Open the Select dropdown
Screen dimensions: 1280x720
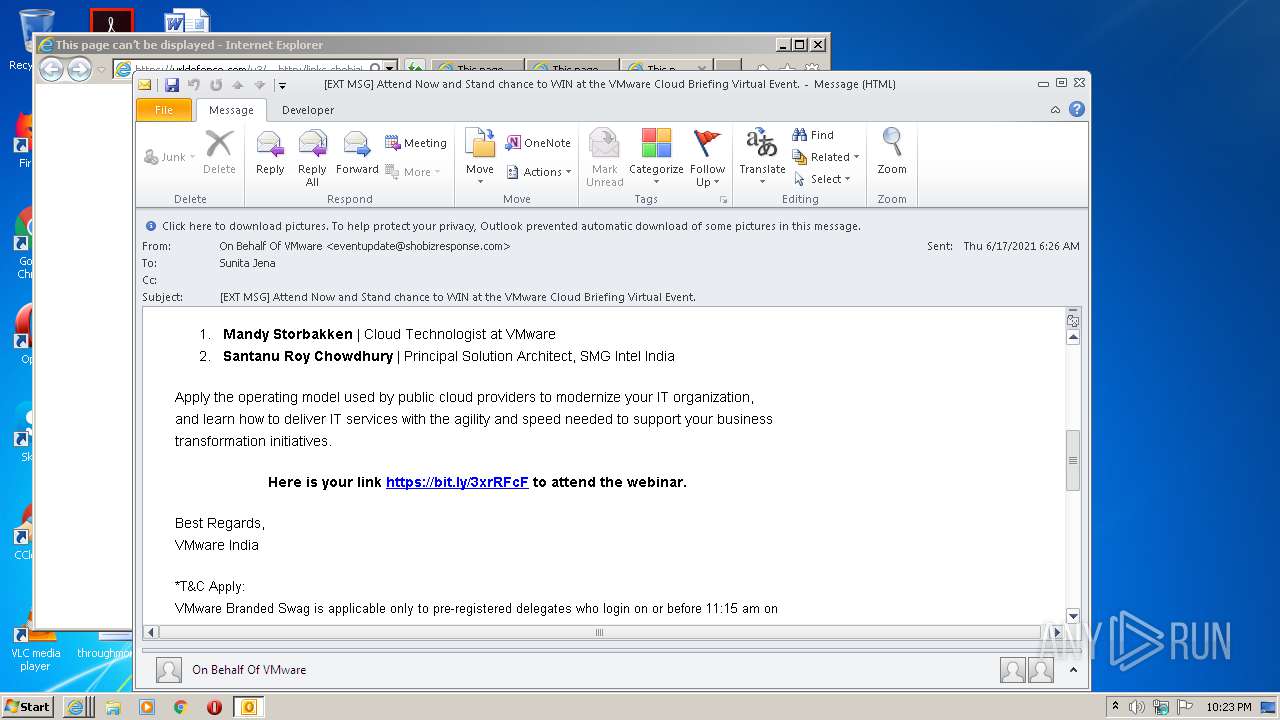click(822, 179)
